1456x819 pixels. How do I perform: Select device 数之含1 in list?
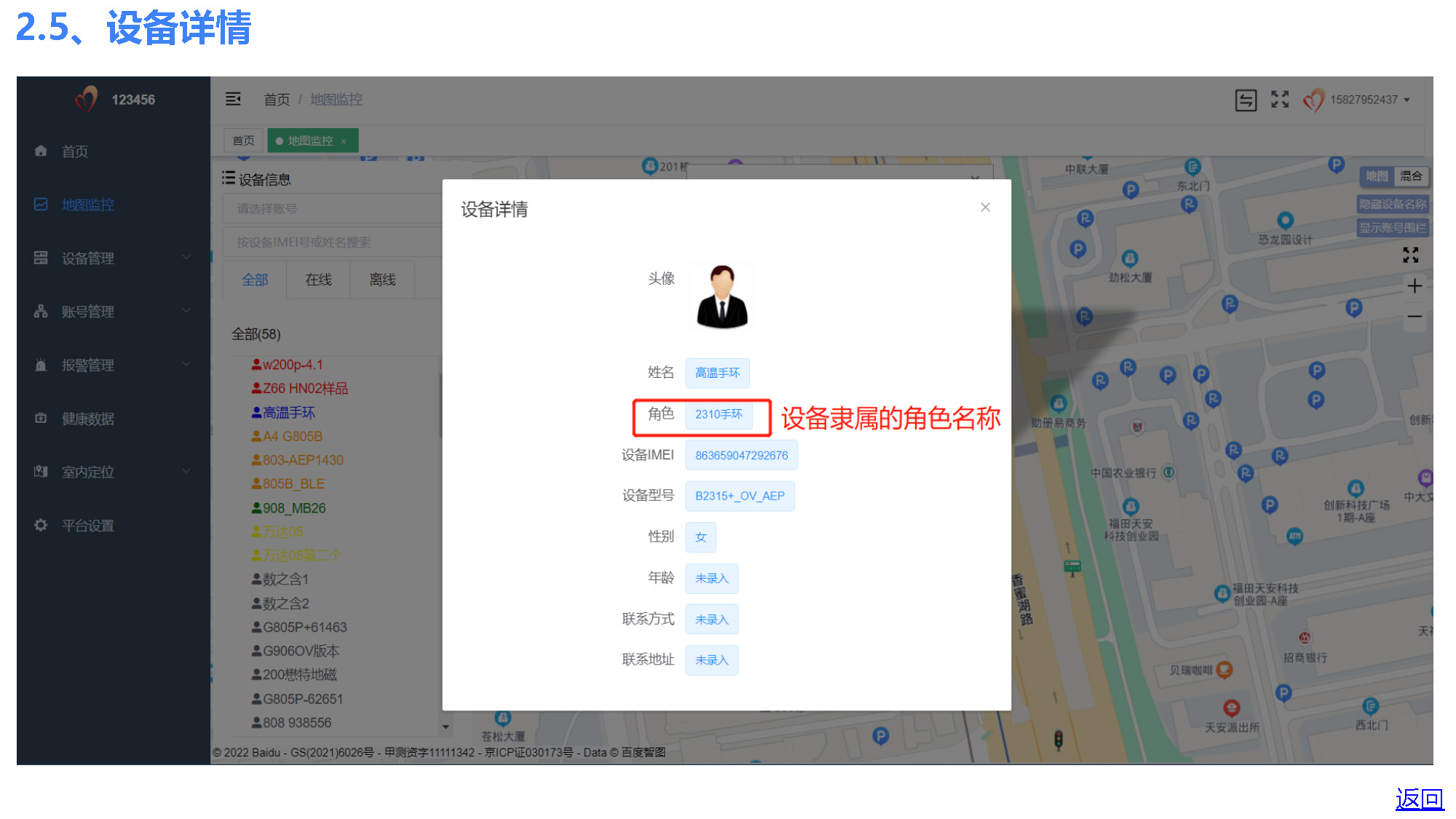[280, 579]
